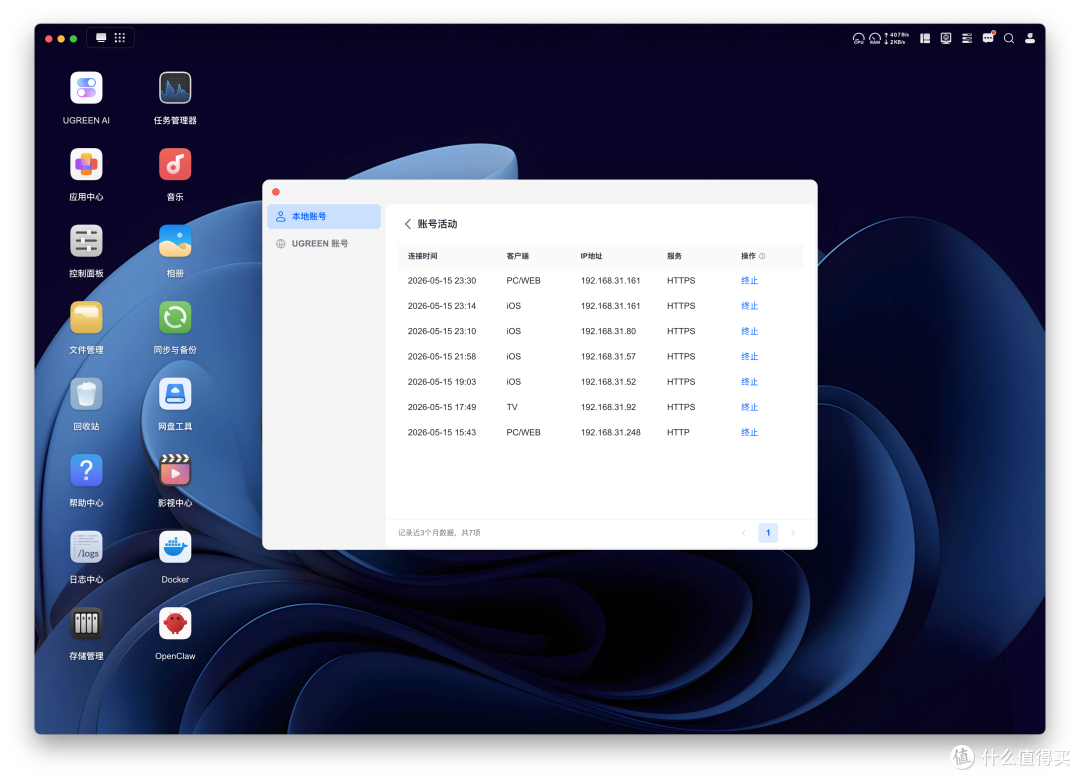This screenshot has width=1080, height=780.
Task: Open 应用中心 app center
Action: click(x=86, y=165)
